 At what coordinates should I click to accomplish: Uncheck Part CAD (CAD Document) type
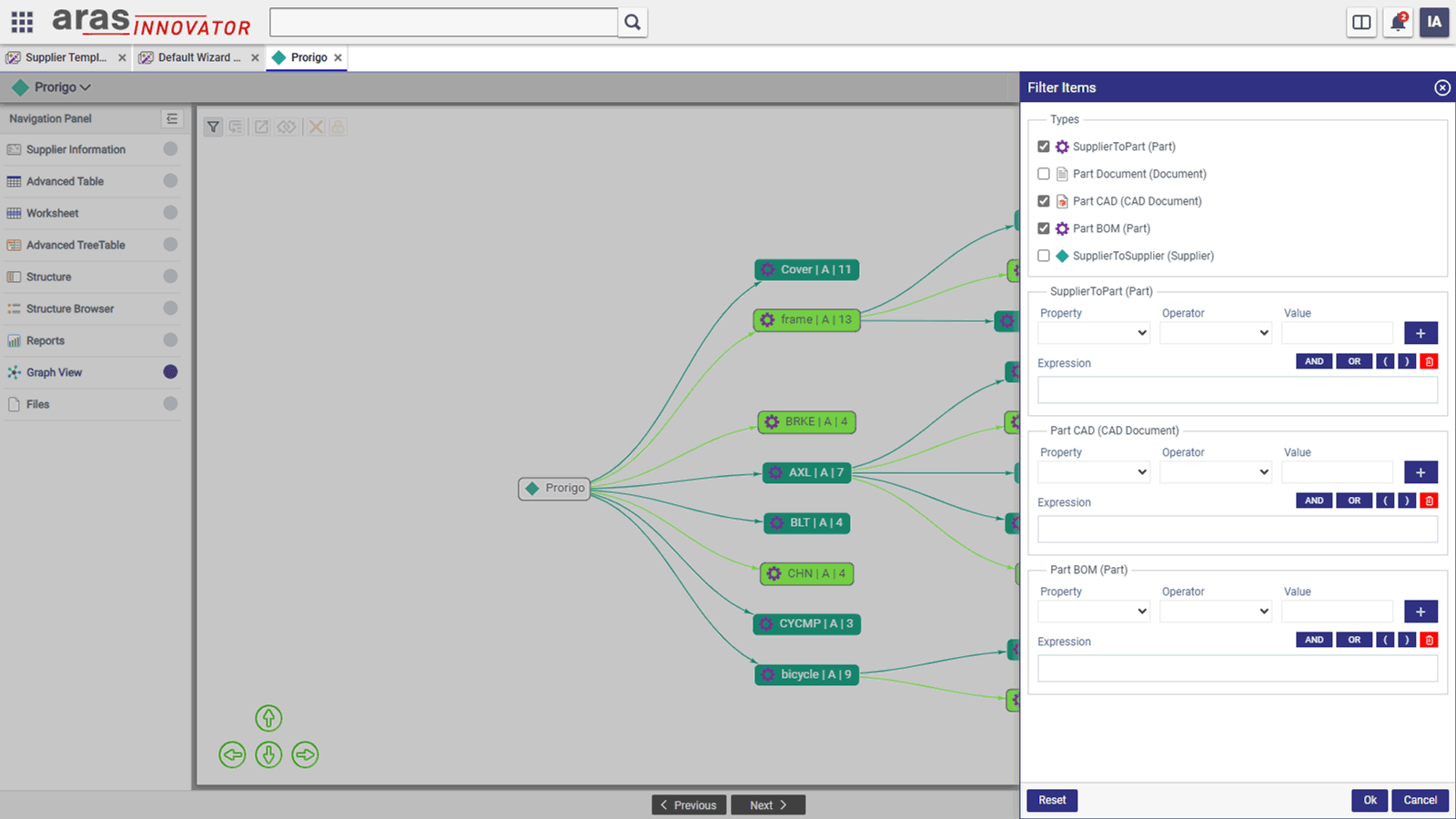coord(1044,201)
